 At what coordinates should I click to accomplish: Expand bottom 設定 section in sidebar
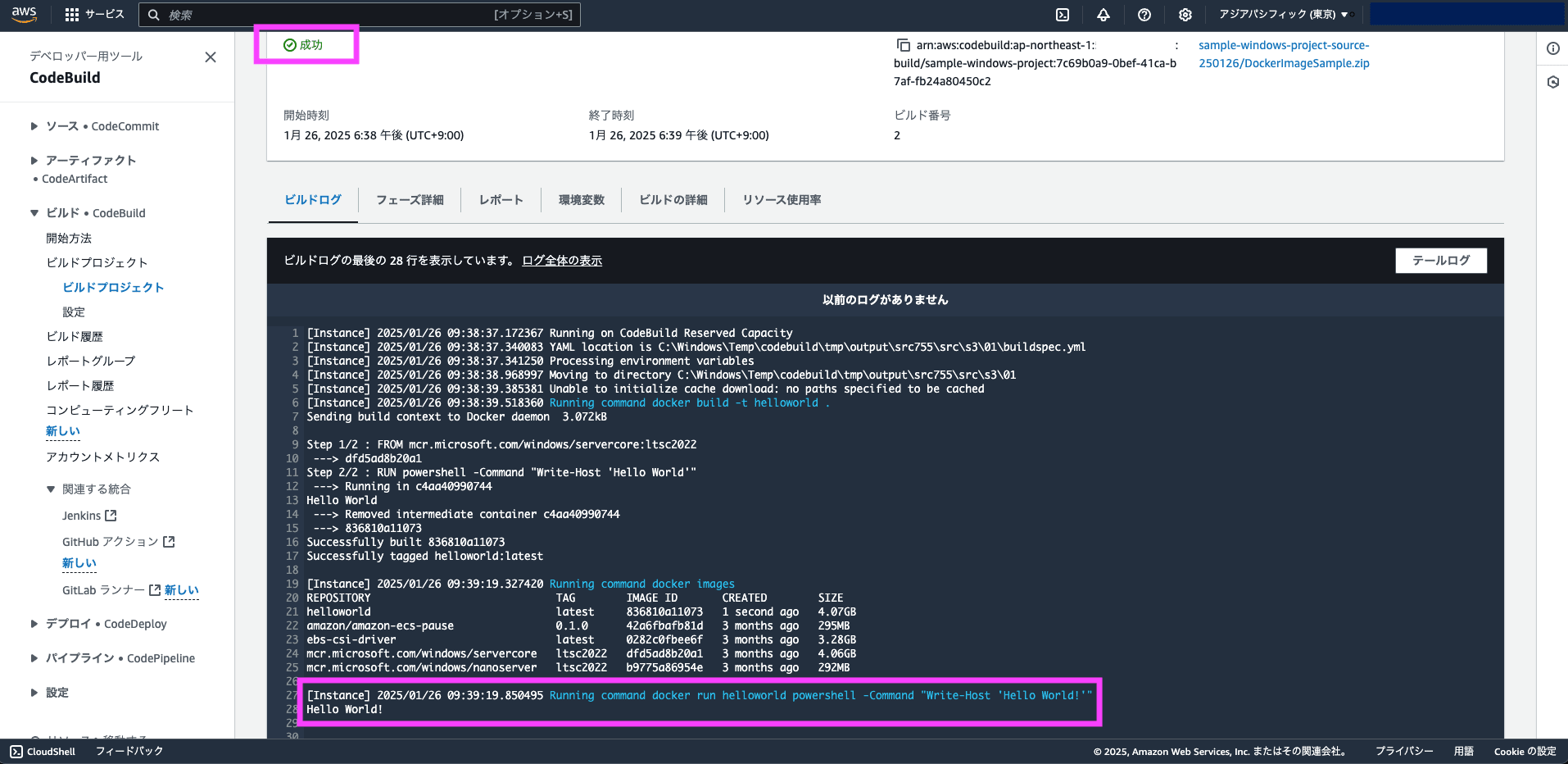point(34,694)
